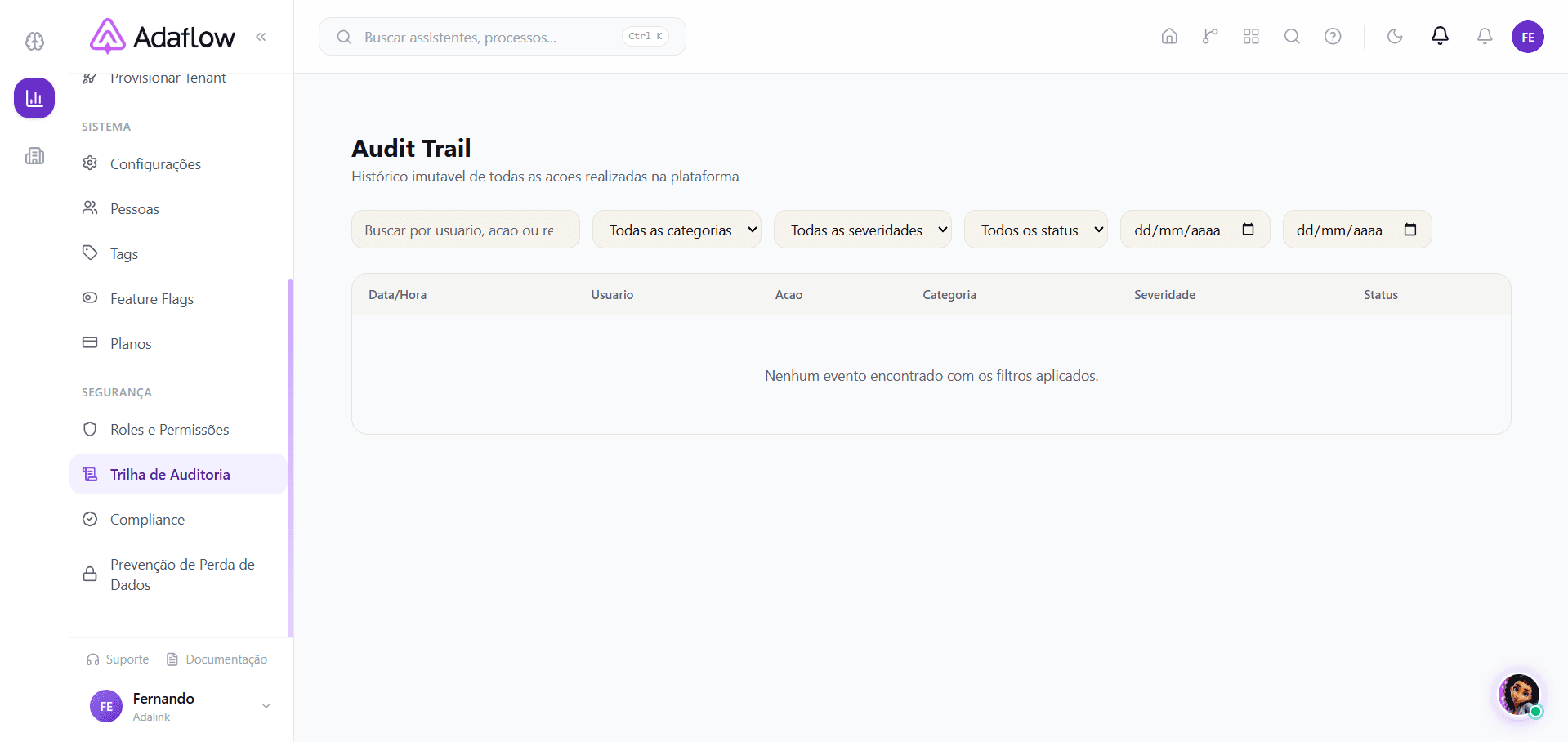The height and width of the screenshot is (742, 1568).
Task: Click the Acao column header
Action: pyautogui.click(x=788, y=295)
